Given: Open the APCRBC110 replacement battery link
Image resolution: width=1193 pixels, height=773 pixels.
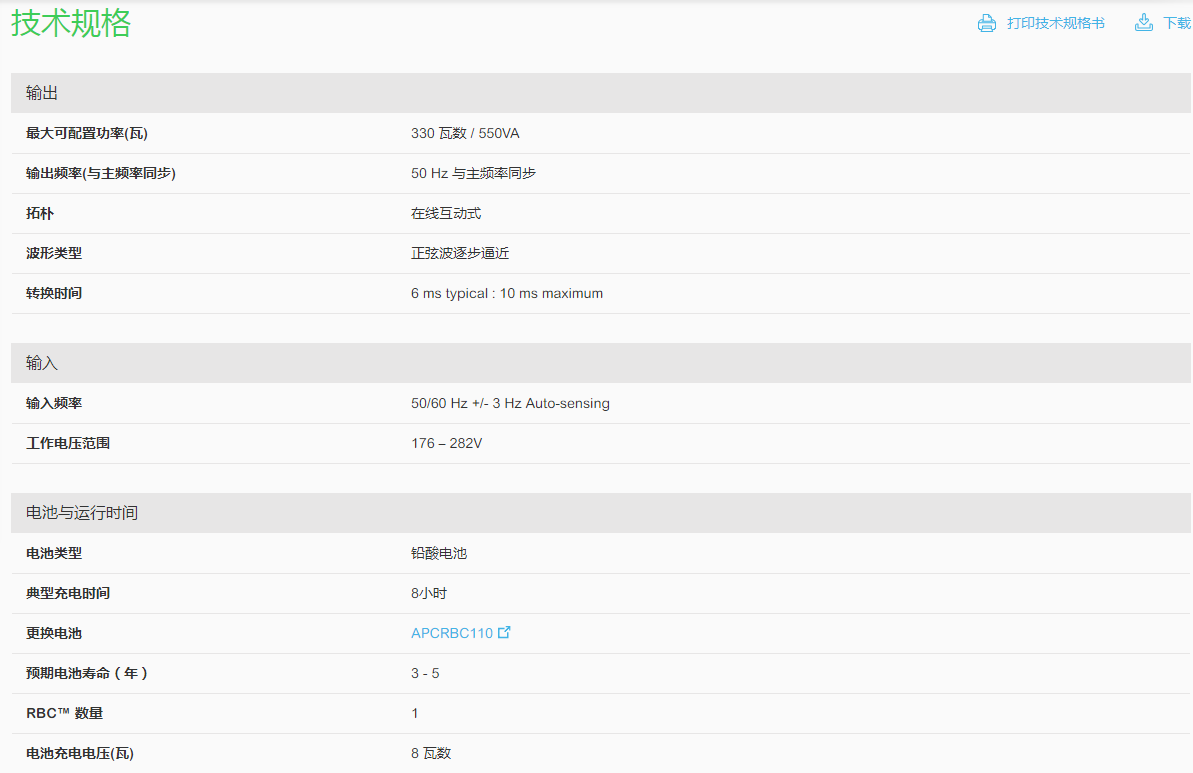Looking at the screenshot, I should 452,633.
